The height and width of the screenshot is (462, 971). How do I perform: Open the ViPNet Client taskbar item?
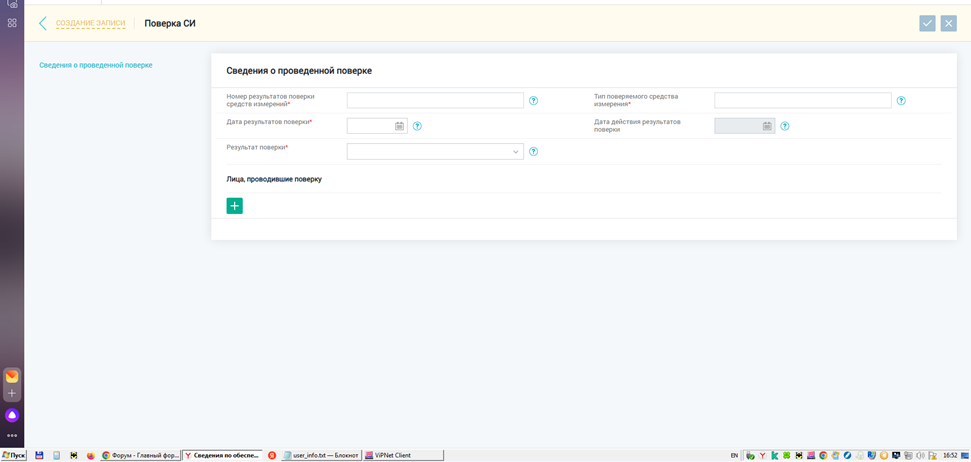click(402, 455)
